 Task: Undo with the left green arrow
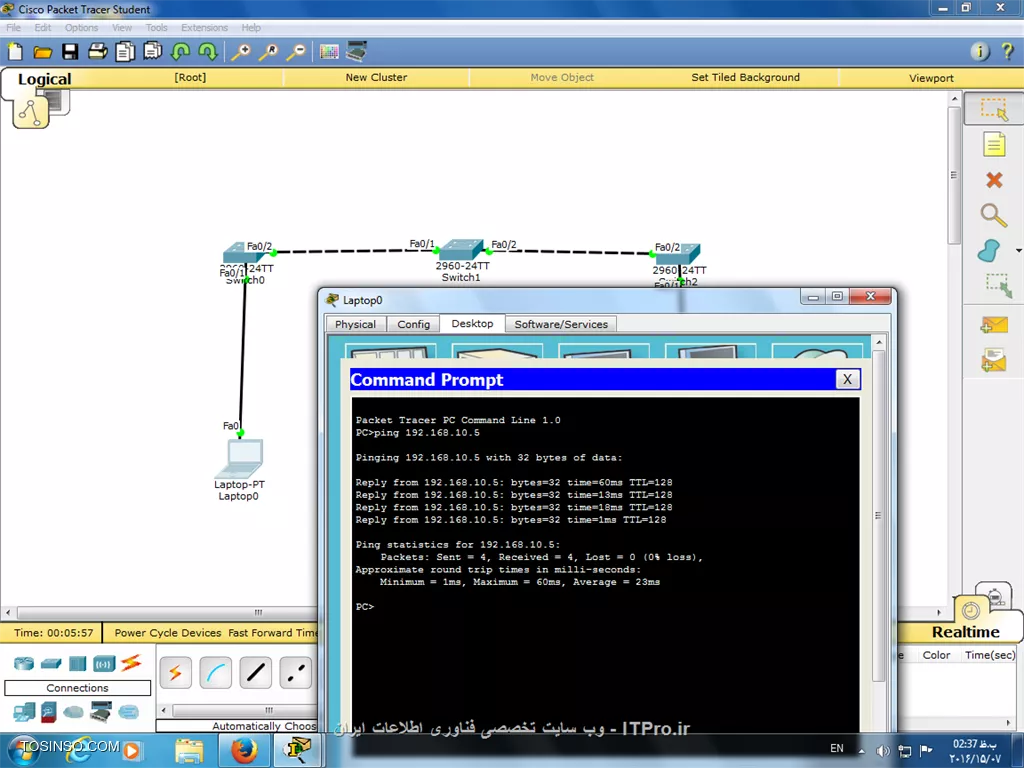tap(180, 52)
